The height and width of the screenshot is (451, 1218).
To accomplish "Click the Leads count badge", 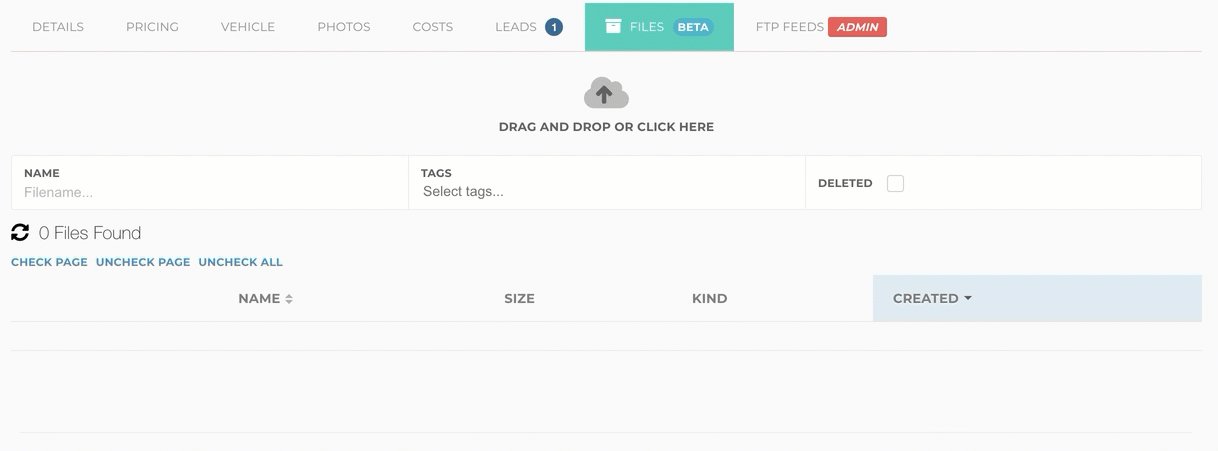I will tap(553, 27).
